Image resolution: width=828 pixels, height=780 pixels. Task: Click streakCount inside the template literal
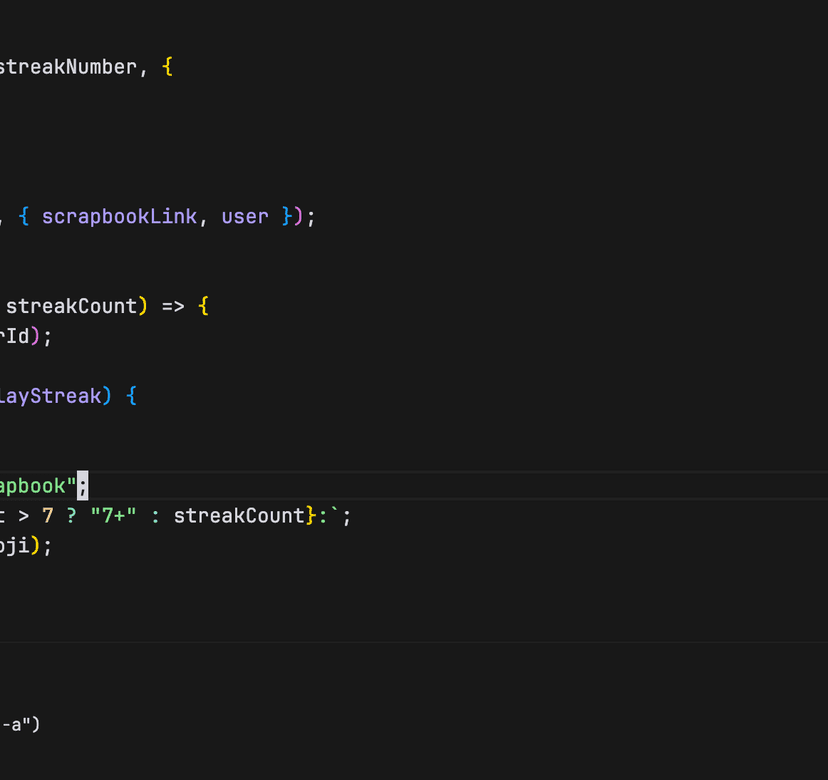239,516
